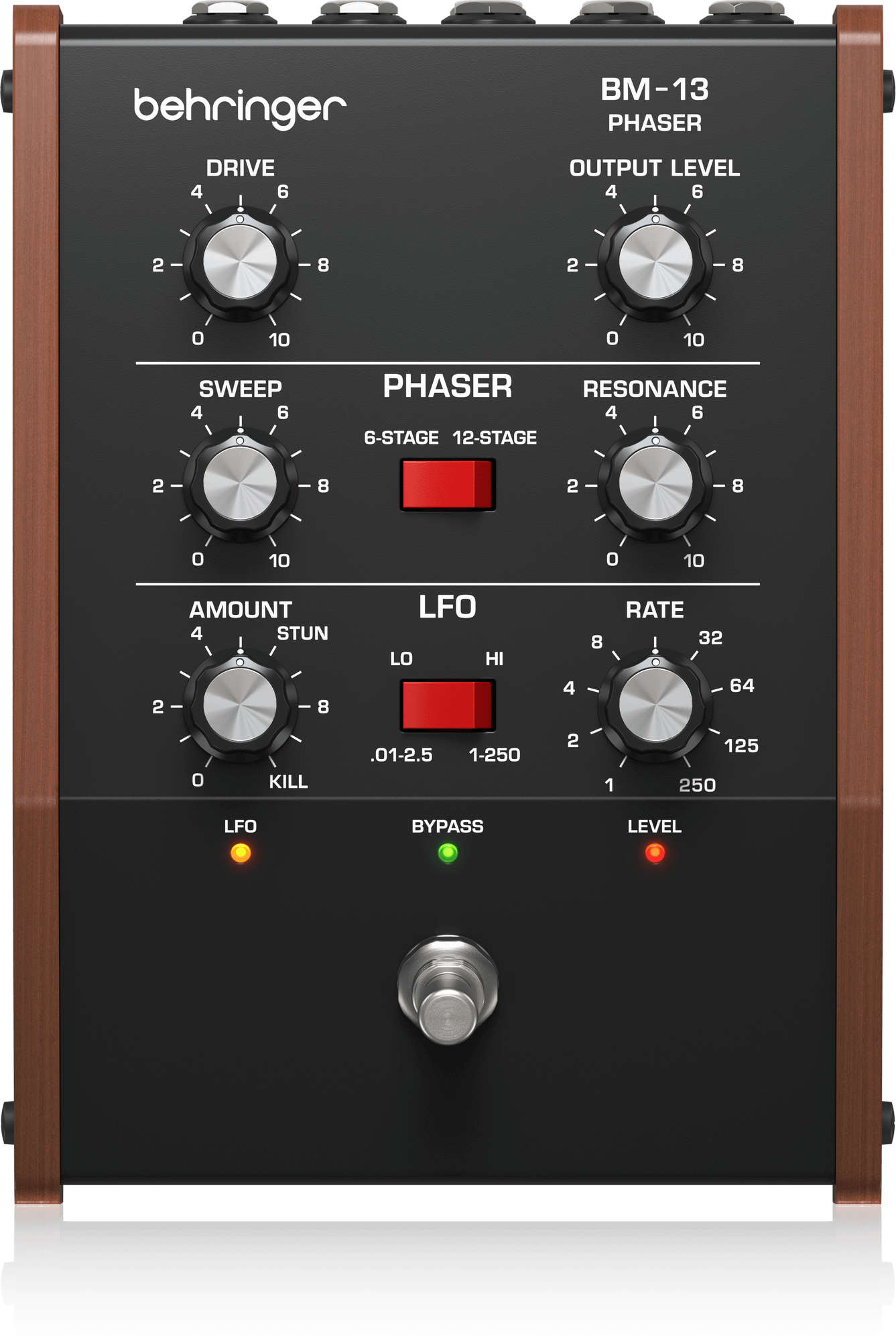Click the 250 marking on RATE dial
Viewport: 896px width, 1341px height.
coord(697,785)
